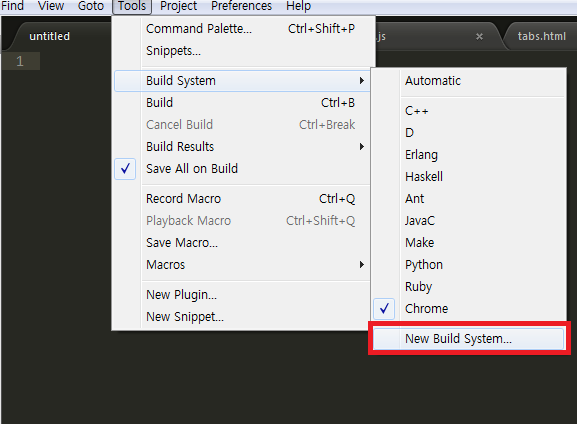Open the Find menu

(12, 6)
